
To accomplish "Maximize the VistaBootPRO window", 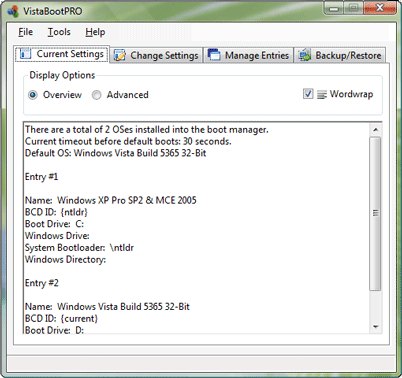I will point(354,8).
